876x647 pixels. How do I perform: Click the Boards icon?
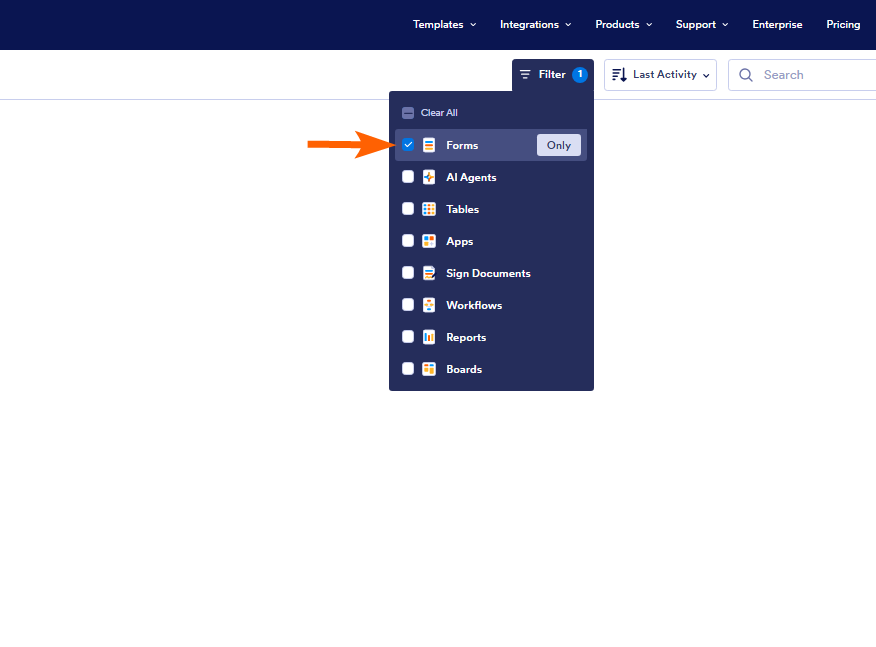[x=429, y=368]
